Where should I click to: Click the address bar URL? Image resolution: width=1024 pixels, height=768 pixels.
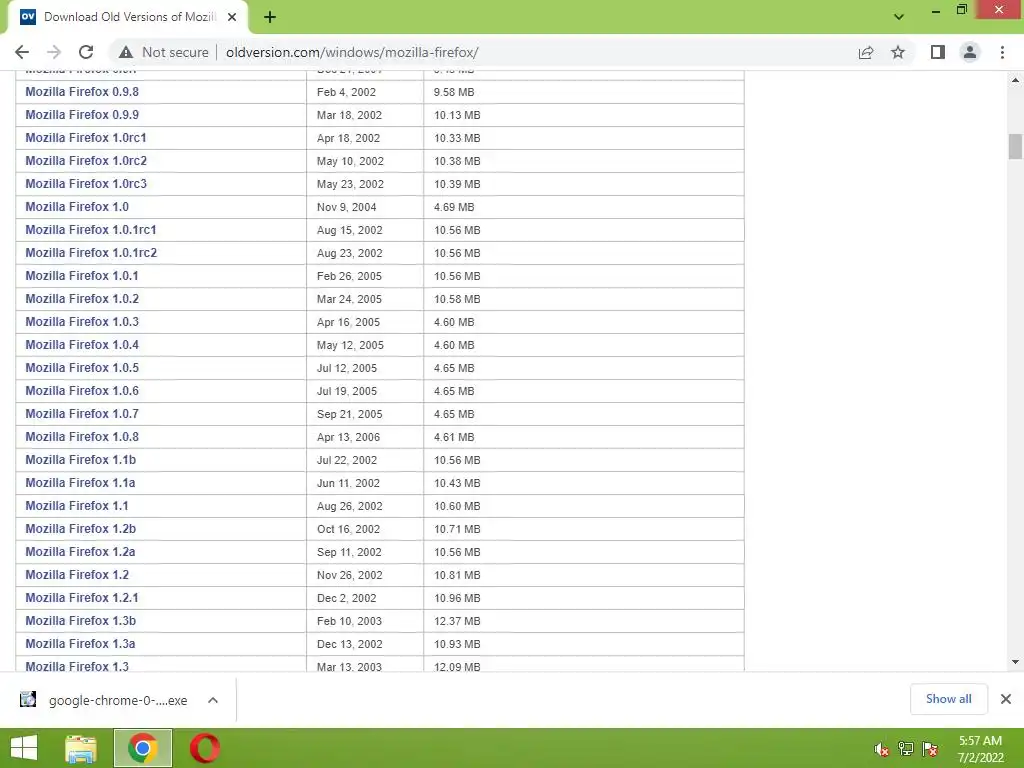click(x=352, y=52)
